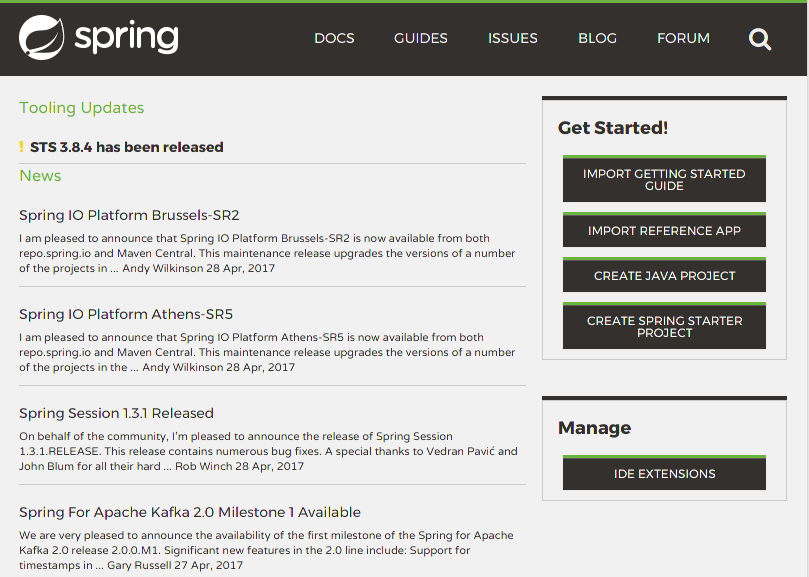Open IDE Extensions under Manage
This screenshot has height=577, width=809.
tap(664, 474)
